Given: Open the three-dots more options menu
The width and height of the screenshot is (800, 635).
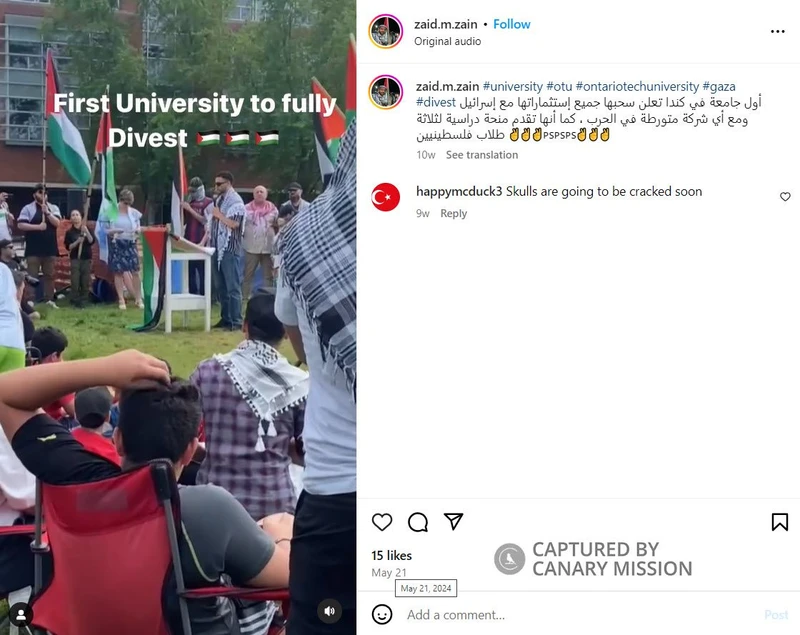Looking at the screenshot, I should tap(778, 32).
